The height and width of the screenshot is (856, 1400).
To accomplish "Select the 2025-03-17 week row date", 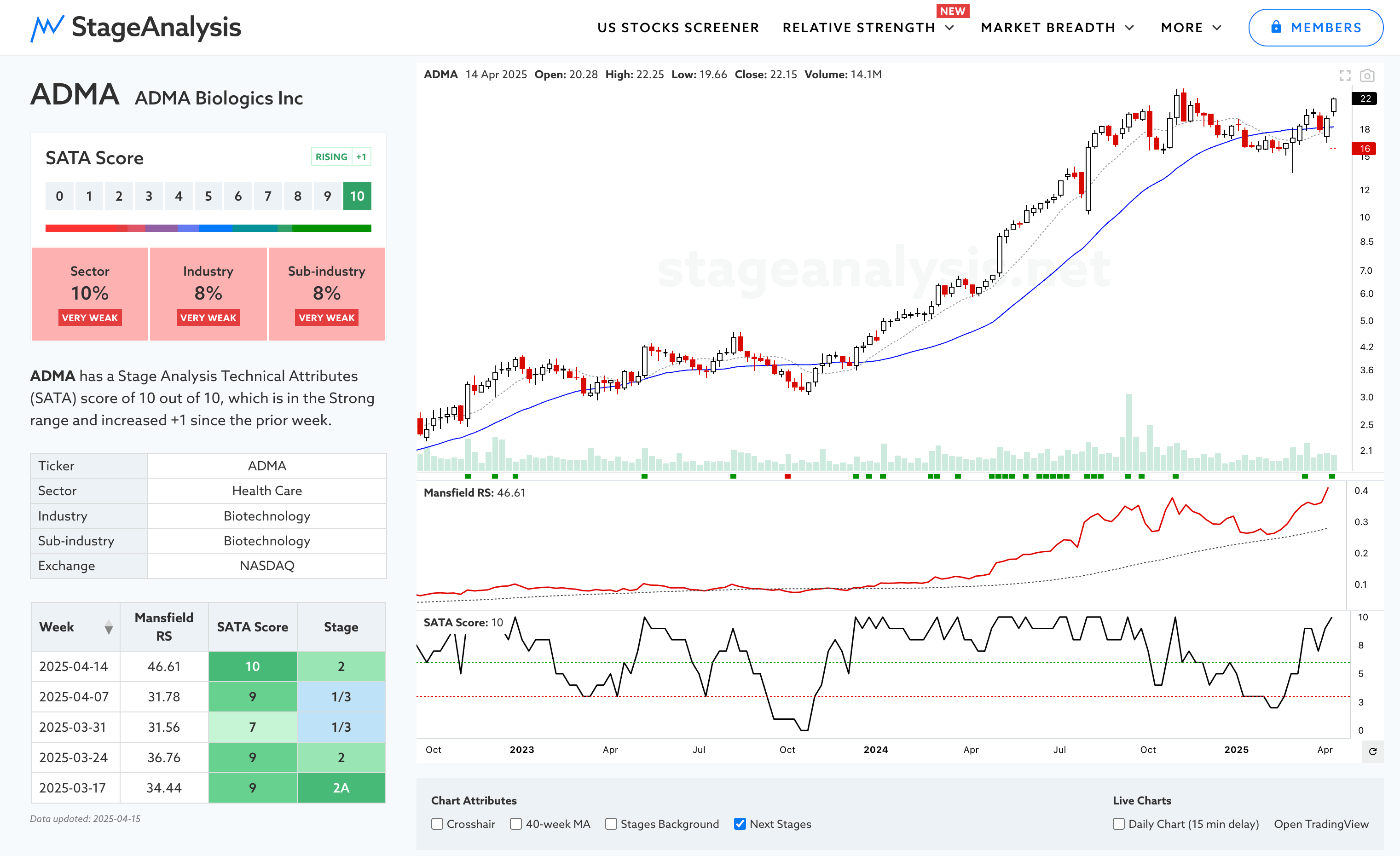I will [x=72, y=788].
